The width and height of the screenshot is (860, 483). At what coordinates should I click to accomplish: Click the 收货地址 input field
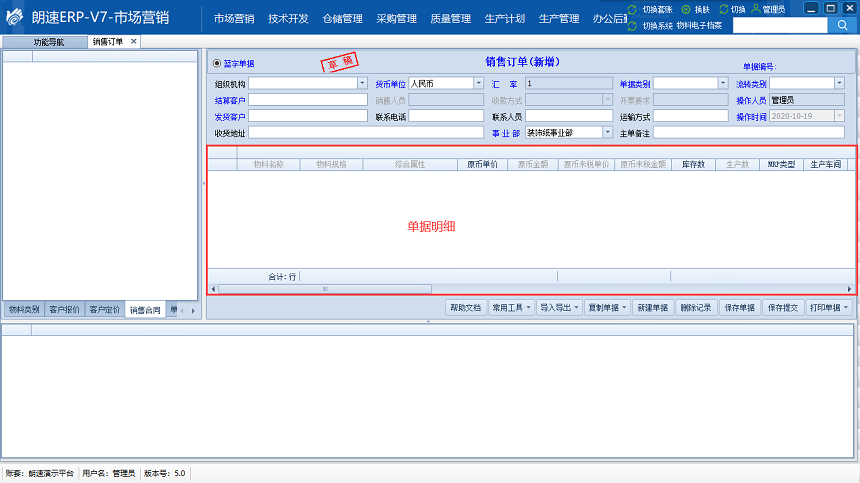366,133
